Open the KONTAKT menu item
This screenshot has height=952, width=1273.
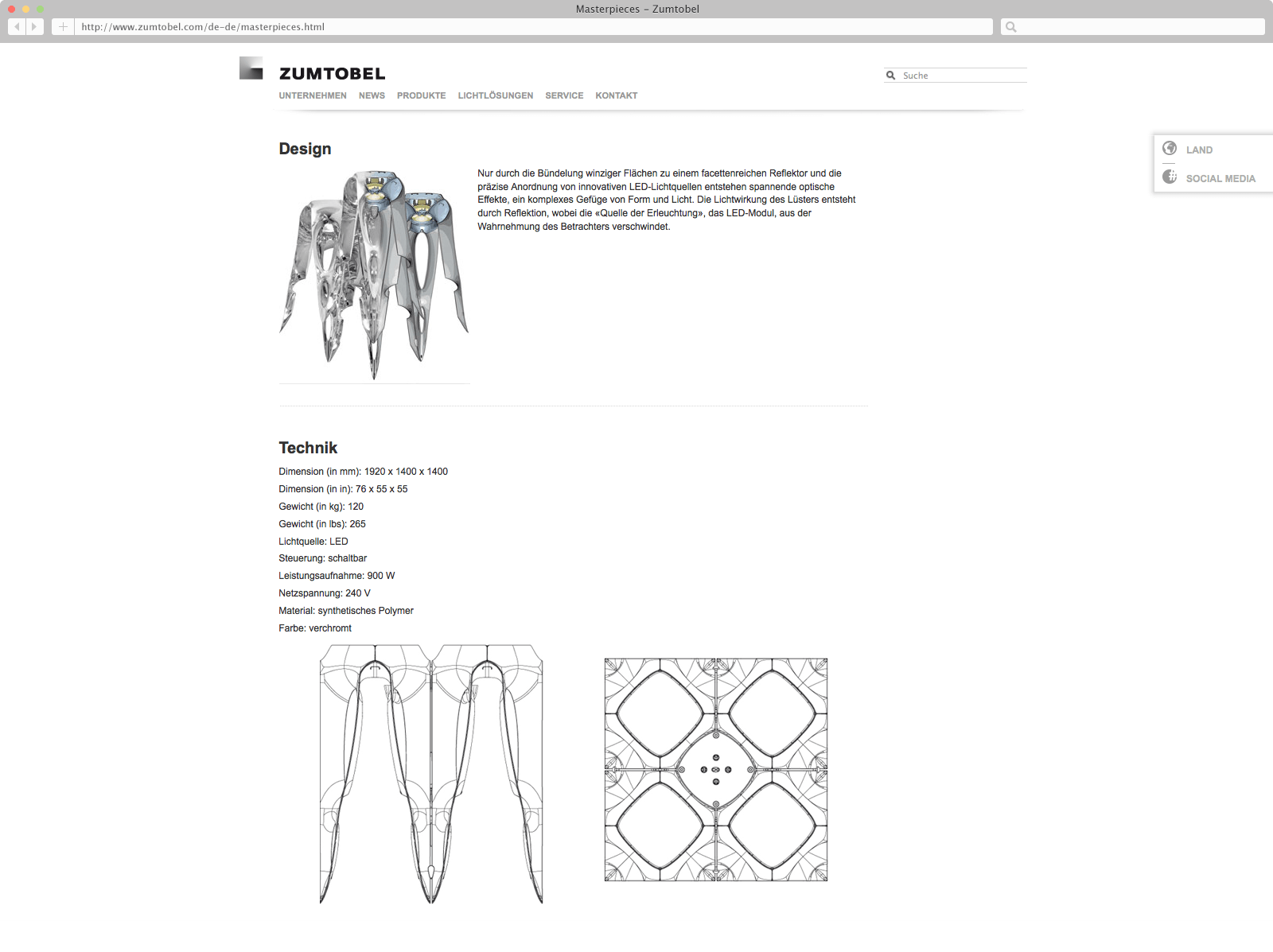pyautogui.click(x=617, y=95)
